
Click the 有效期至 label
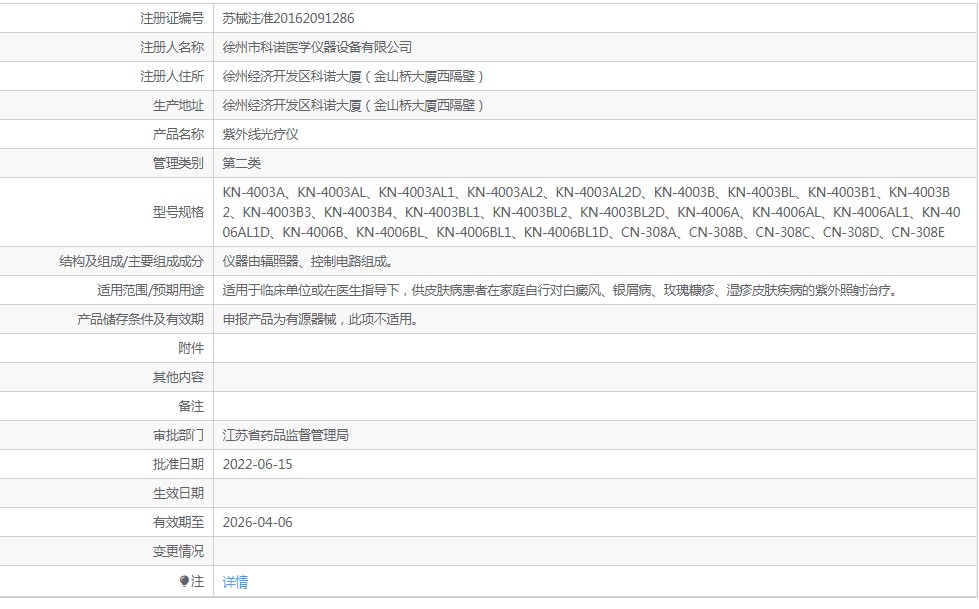178,523
